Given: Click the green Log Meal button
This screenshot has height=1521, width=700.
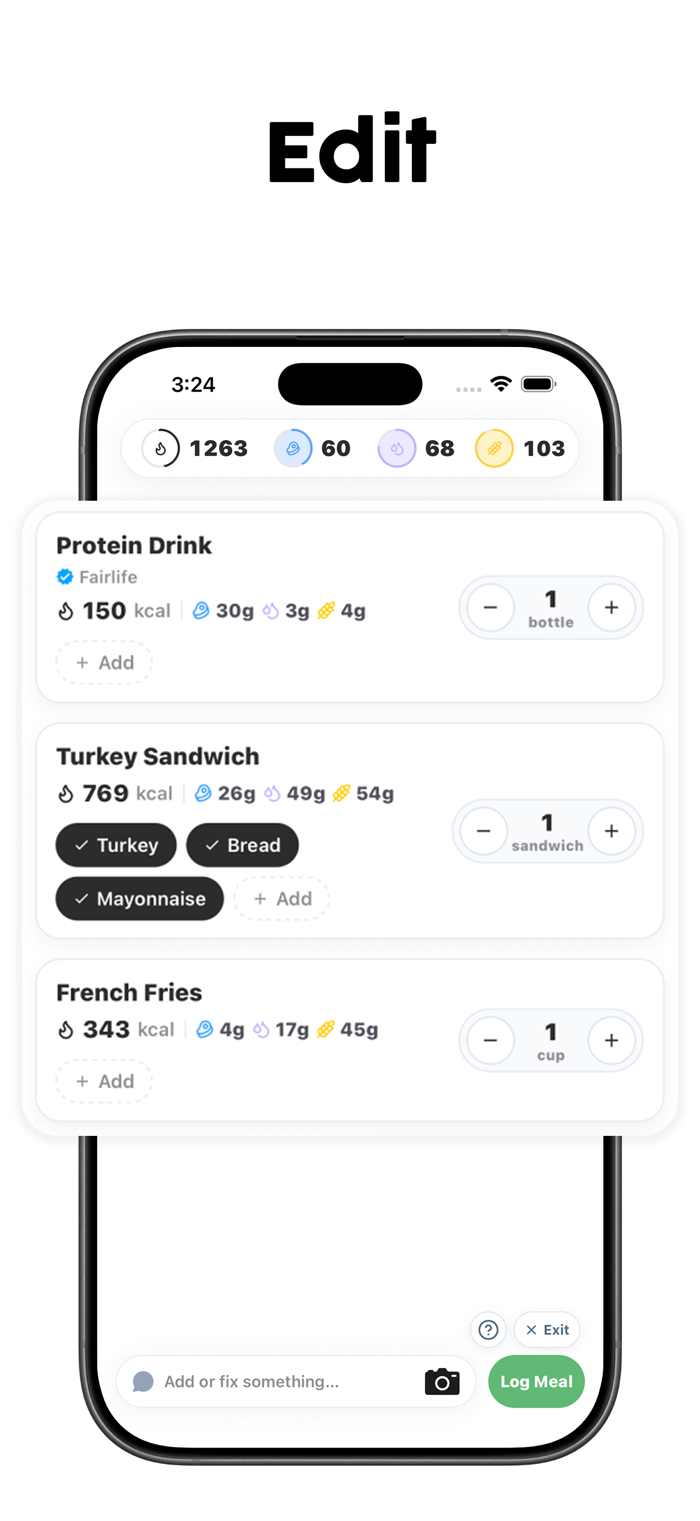Looking at the screenshot, I should click(x=536, y=1381).
